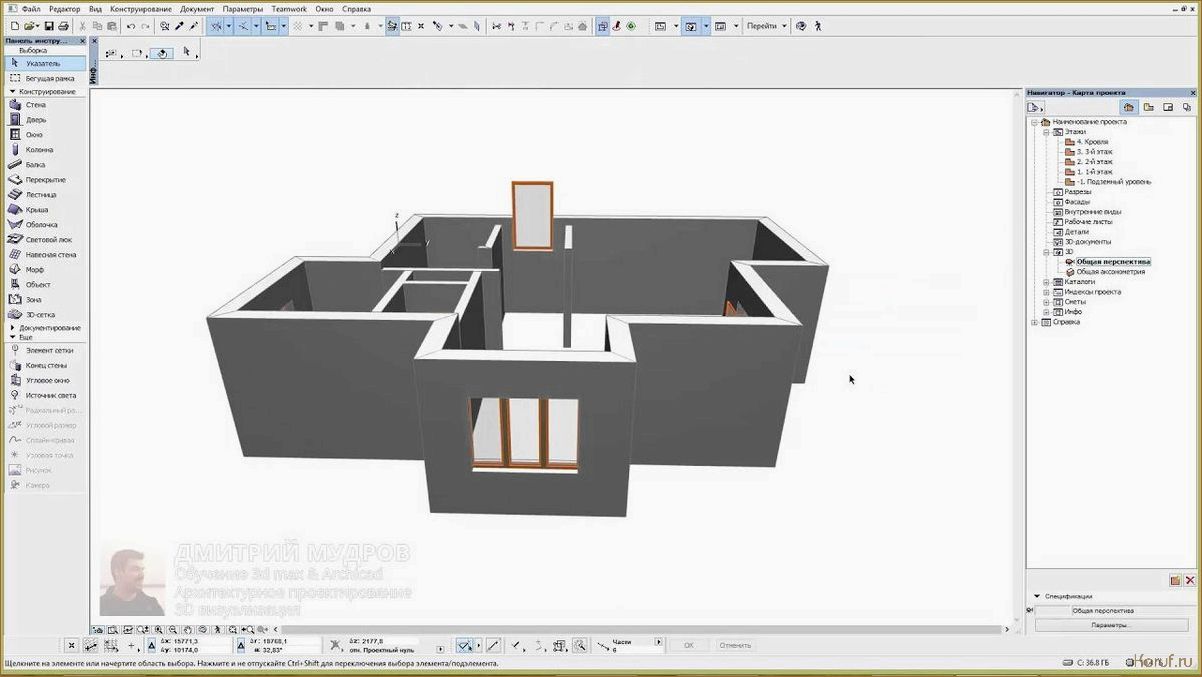This screenshot has width=1202, height=677.
Task: Collapse the Спецификации section in Navigator
Action: pyautogui.click(x=1037, y=596)
